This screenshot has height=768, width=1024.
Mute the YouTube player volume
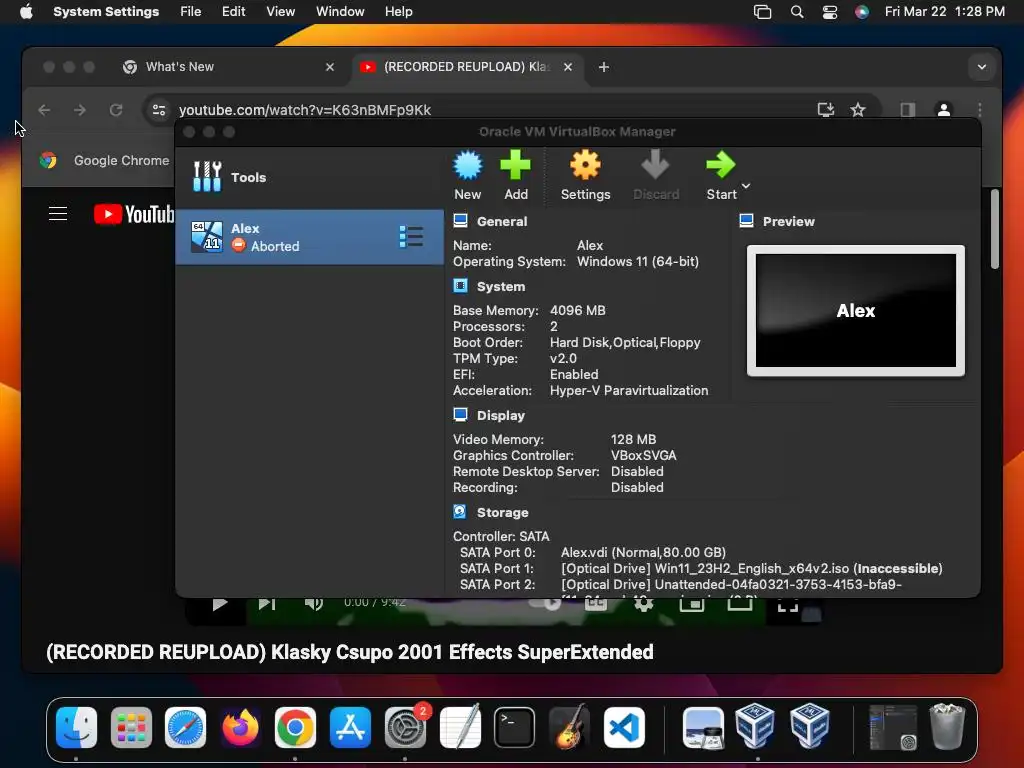click(313, 604)
